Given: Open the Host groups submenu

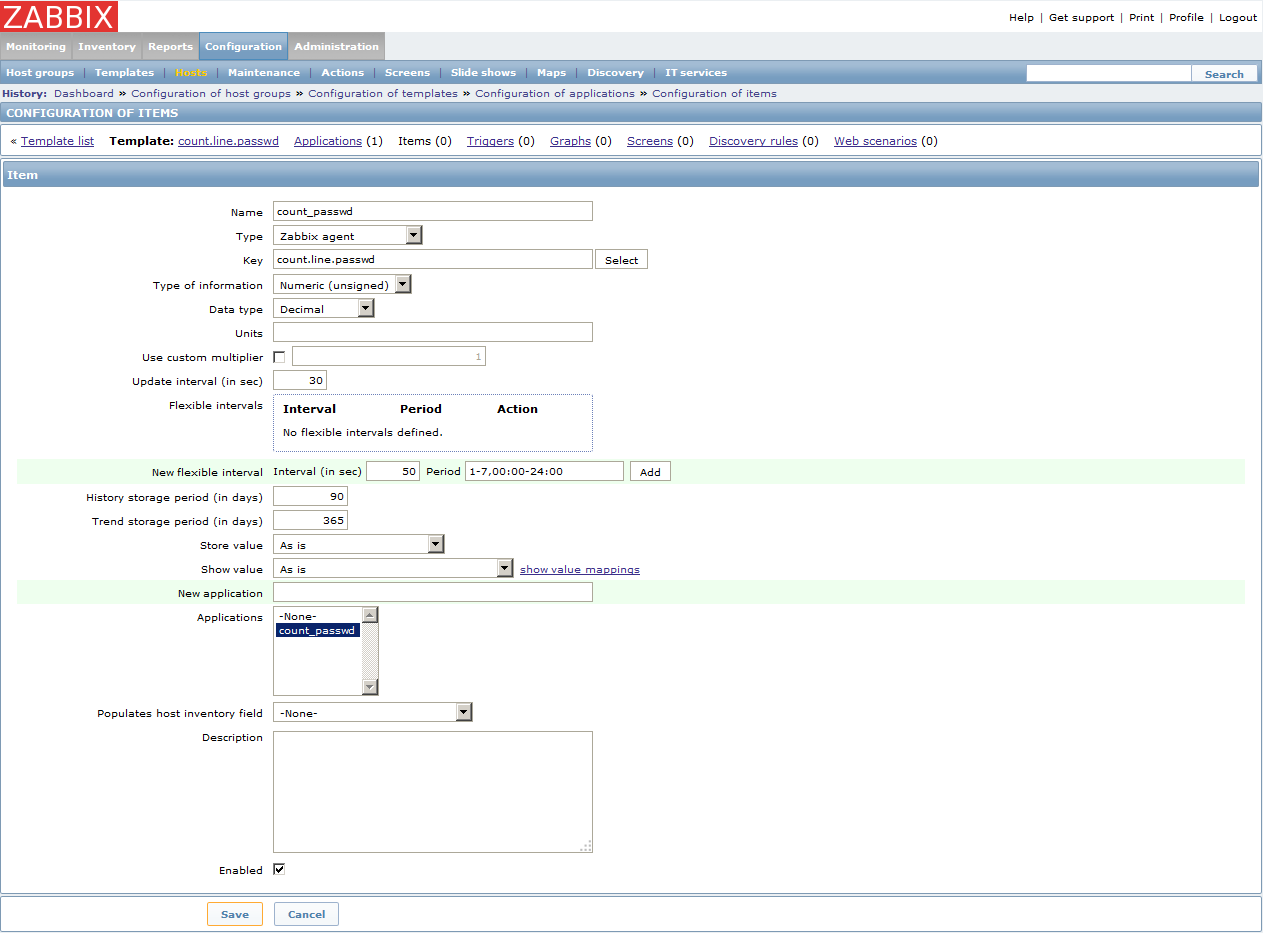Looking at the screenshot, I should pyautogui.click(x=40, y=72).
